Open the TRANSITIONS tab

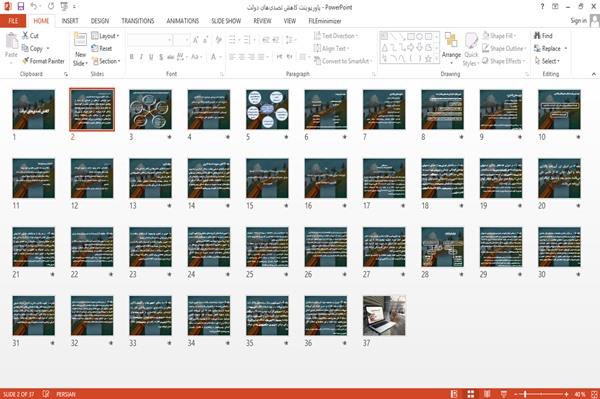[x=138, y=21]
